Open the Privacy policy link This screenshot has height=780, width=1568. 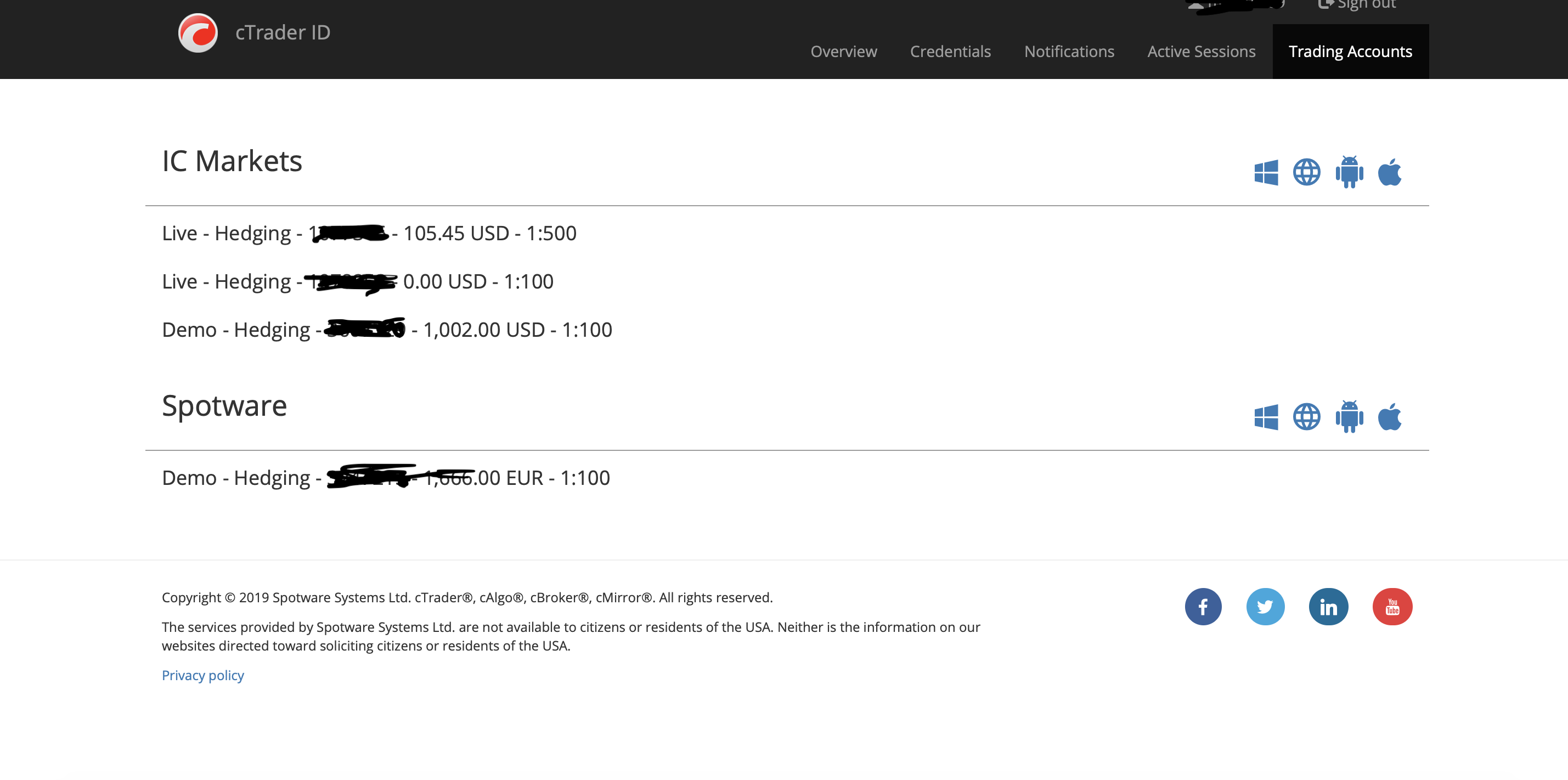pyautogui.click(x=202, y=675)
